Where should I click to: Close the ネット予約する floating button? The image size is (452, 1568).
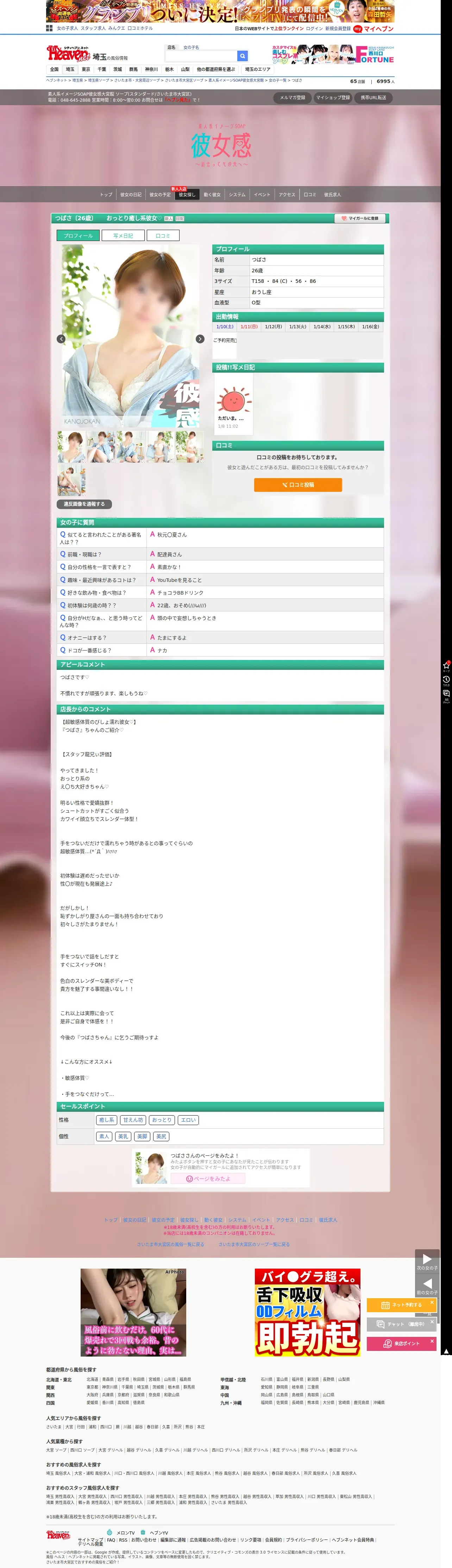pyautogui.click(x=432, y=1303)
